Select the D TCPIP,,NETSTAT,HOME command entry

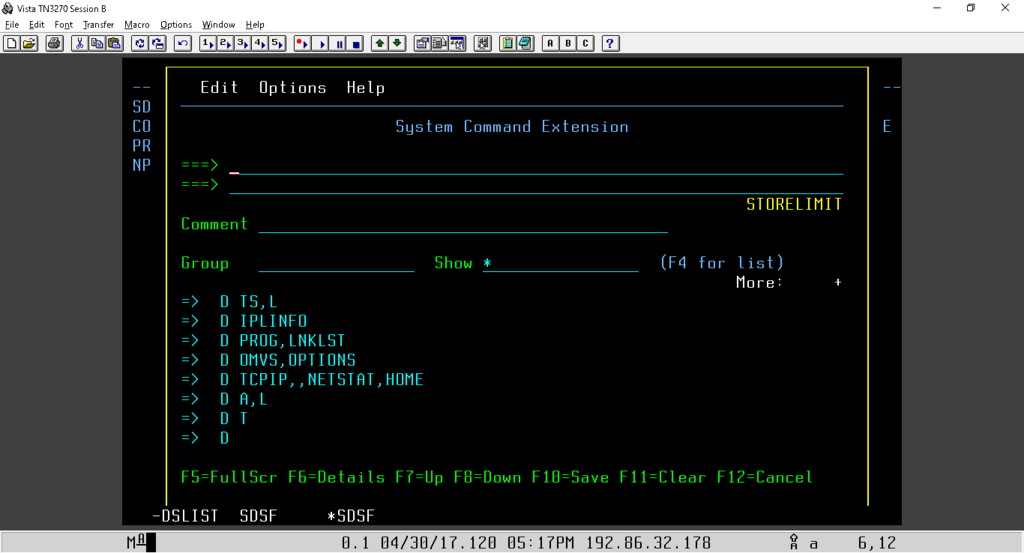tap(321, 380)
